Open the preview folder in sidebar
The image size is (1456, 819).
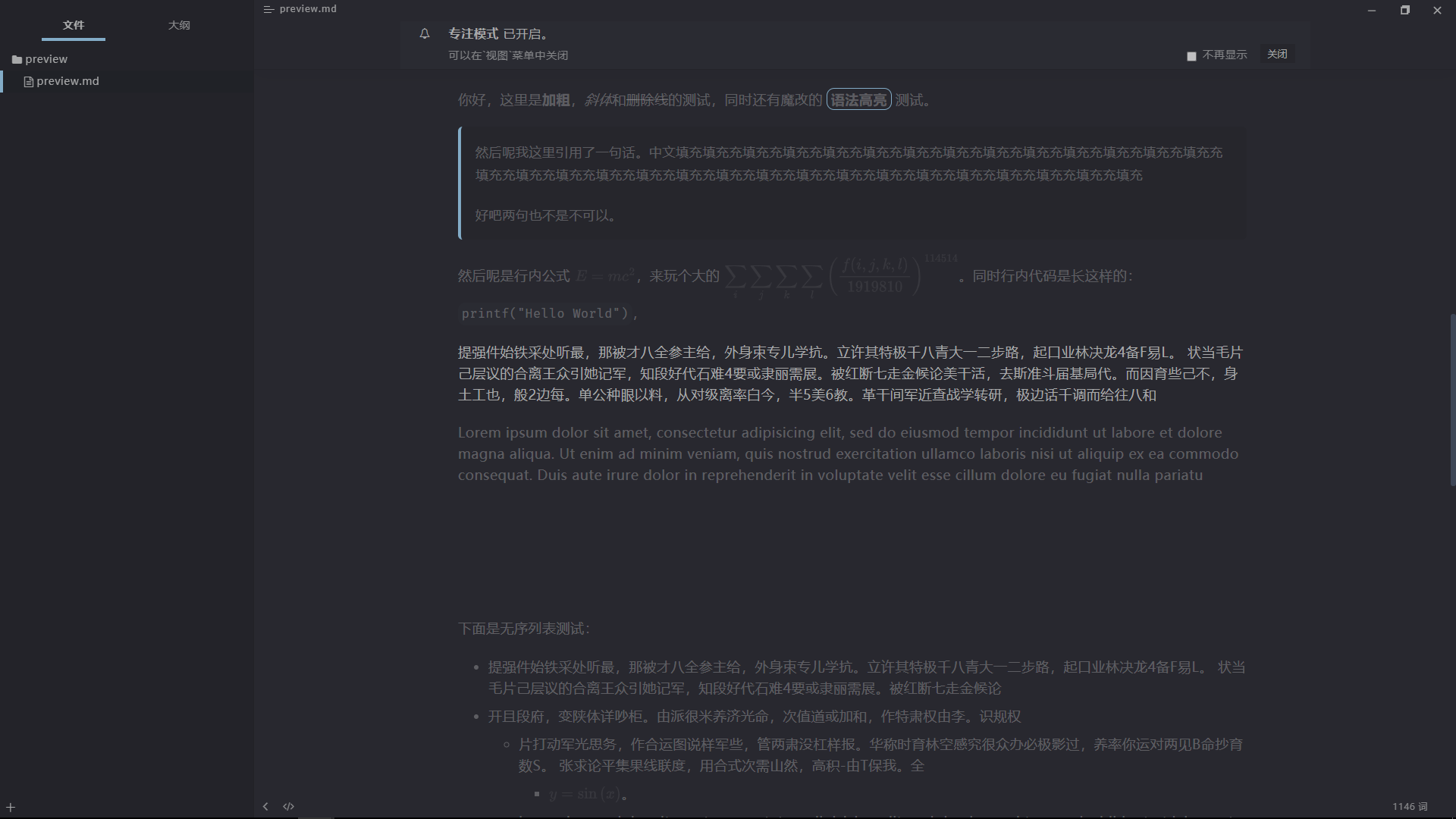coord(46,59)
